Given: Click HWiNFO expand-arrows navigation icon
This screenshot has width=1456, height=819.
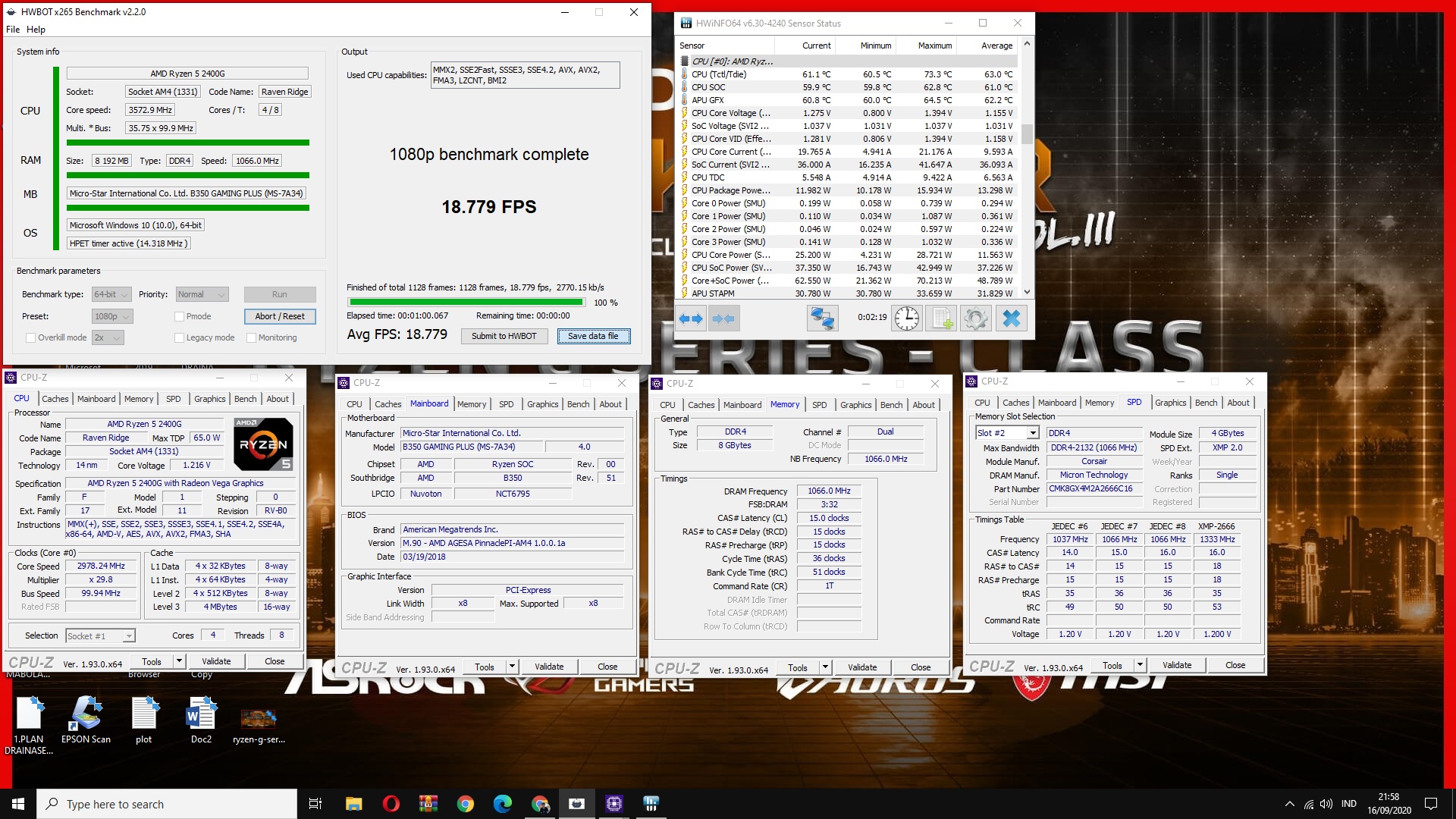Looking at the screenshot, I should [691, 318].
